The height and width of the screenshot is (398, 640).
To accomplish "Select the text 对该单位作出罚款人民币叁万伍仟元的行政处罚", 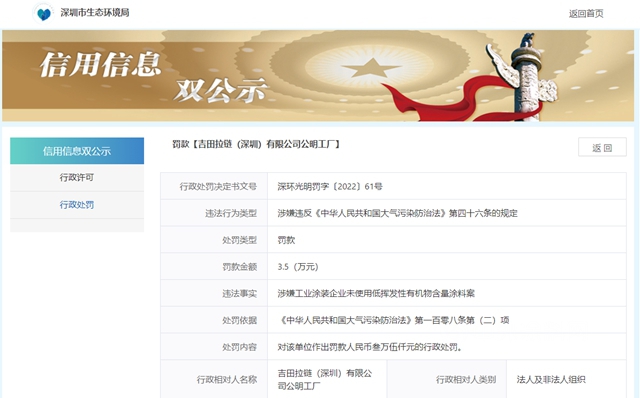I will coord(369,347).
